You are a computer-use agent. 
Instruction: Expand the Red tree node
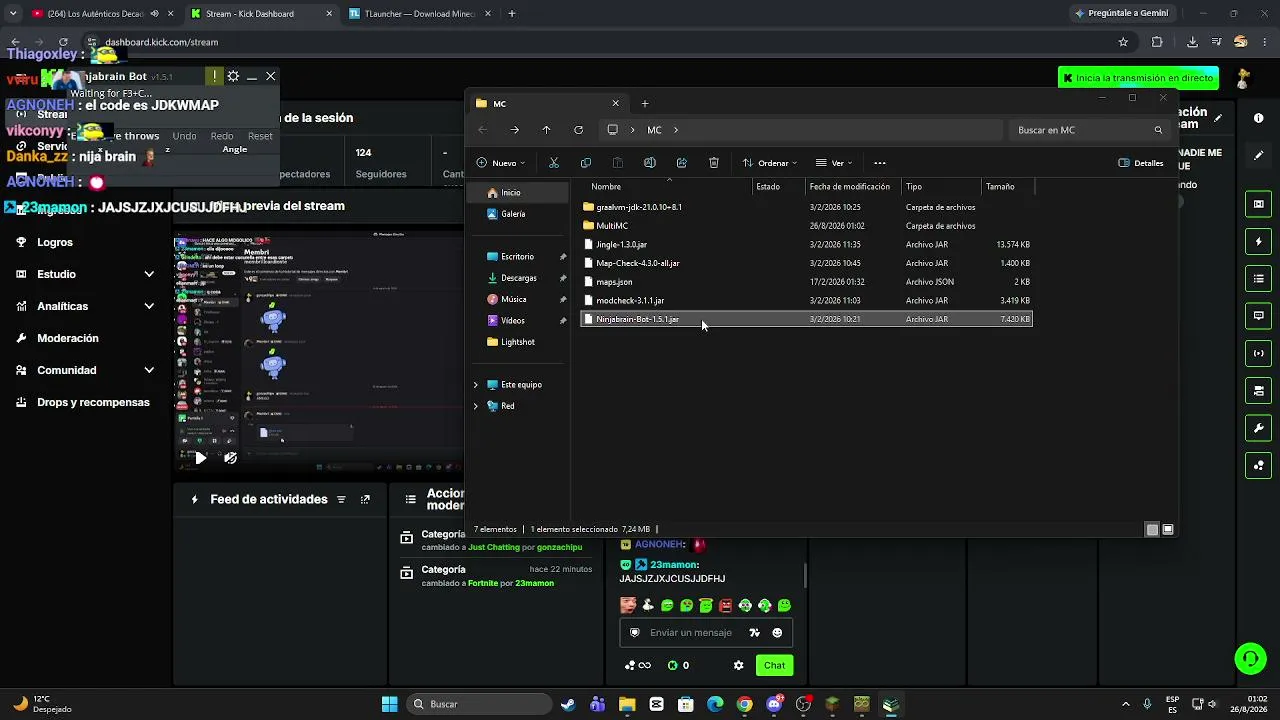point(475,406)
